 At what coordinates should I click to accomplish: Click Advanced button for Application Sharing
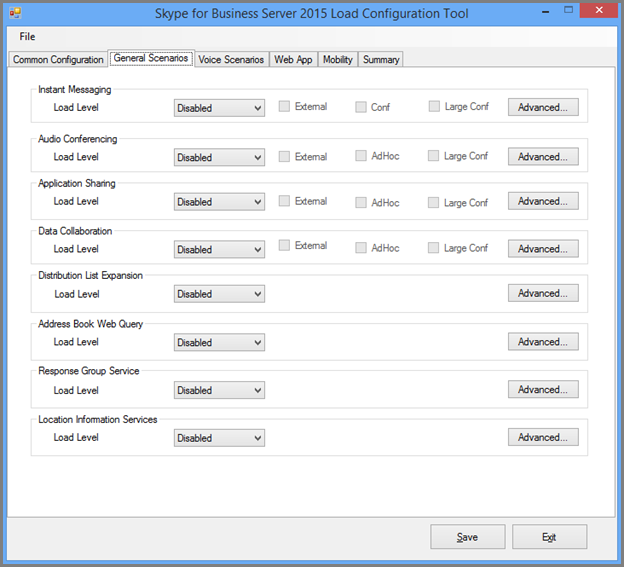pyautogui.click(x=543, y=201)
